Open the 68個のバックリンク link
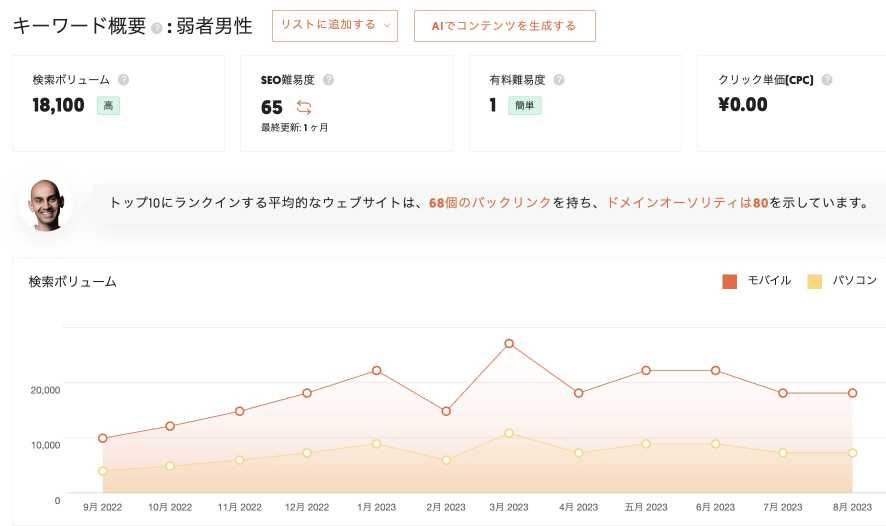Image resolution: width=886 pixels, height=526 pixels. pyautogui.click(x=490, y=202)
